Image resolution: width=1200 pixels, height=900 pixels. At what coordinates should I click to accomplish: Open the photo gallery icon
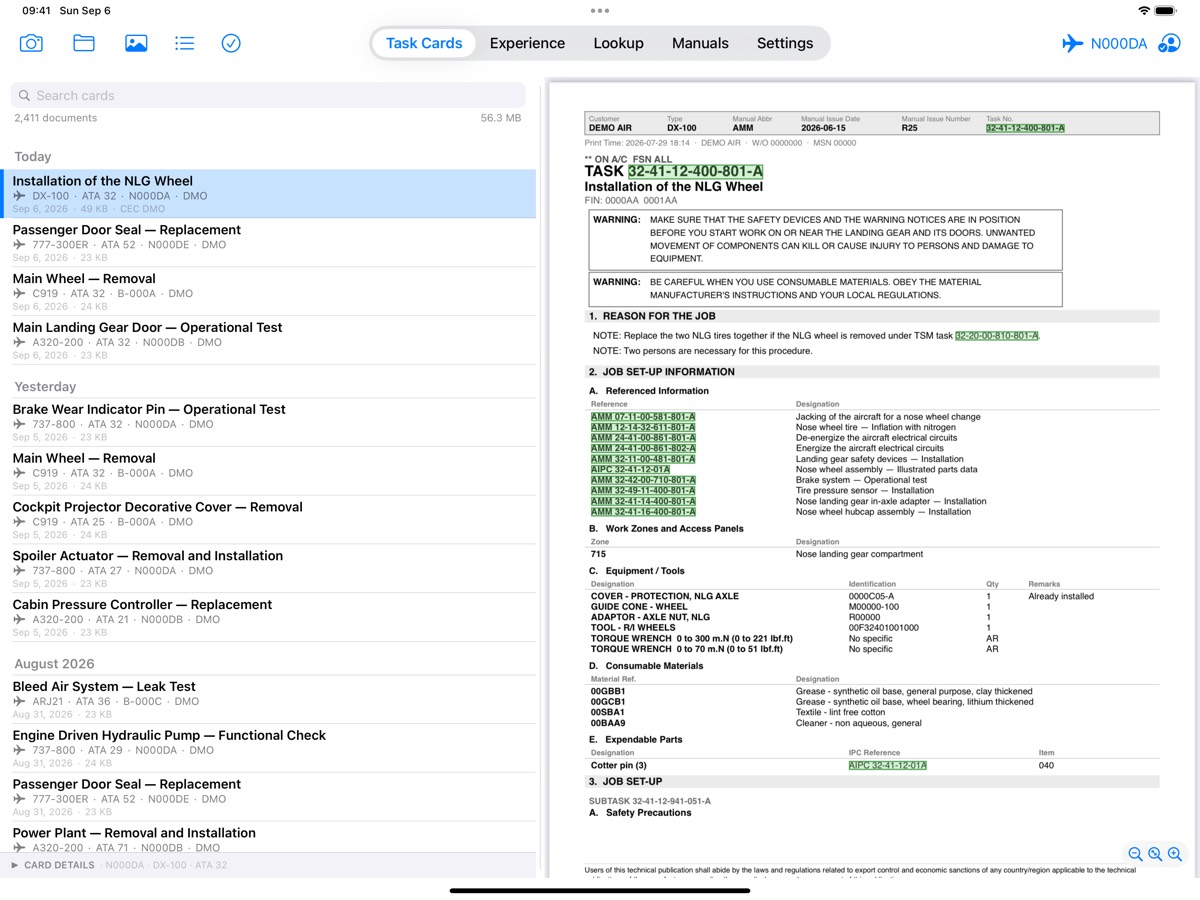tap(136, 43)
